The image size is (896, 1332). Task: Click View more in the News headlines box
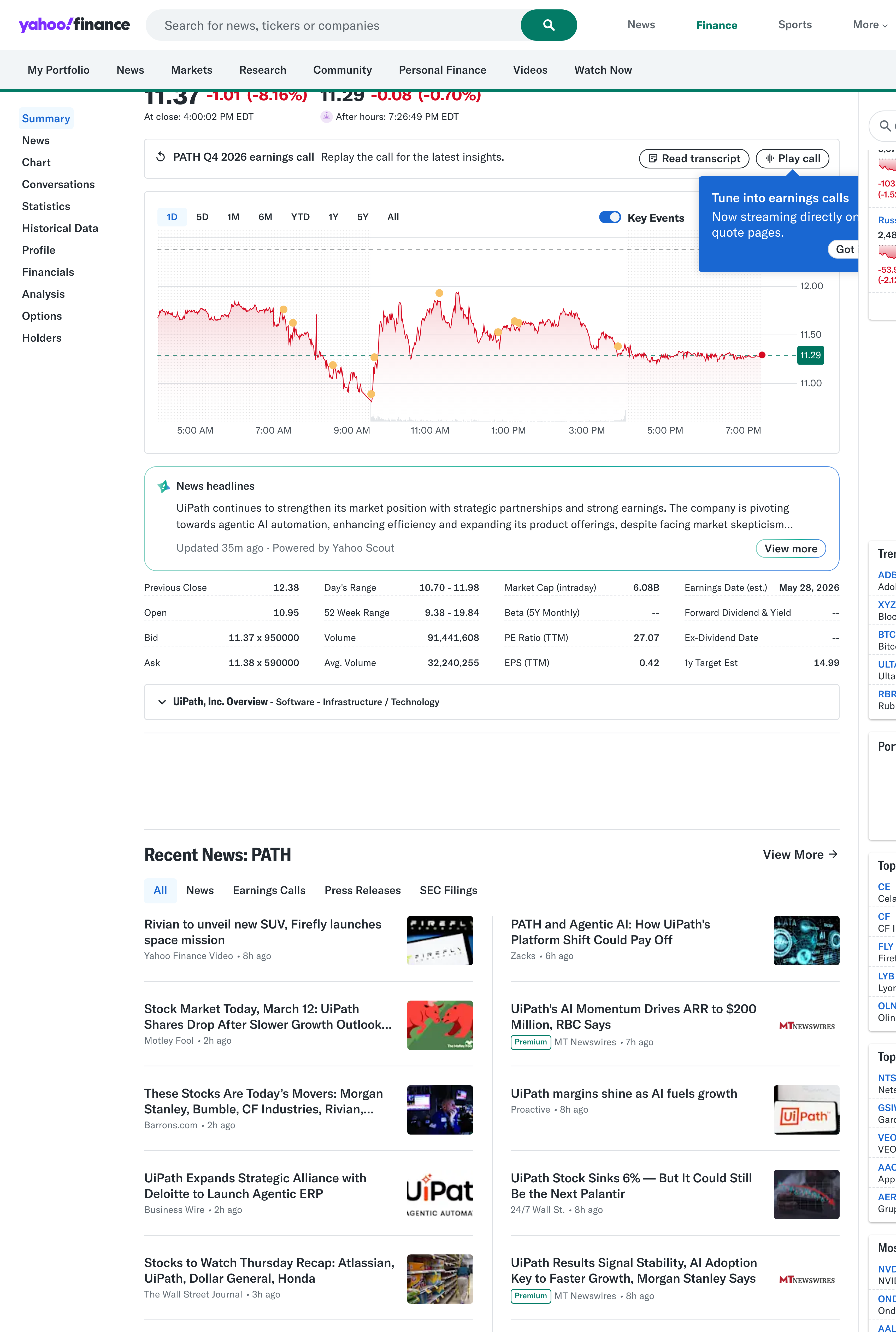coord(790,548)
